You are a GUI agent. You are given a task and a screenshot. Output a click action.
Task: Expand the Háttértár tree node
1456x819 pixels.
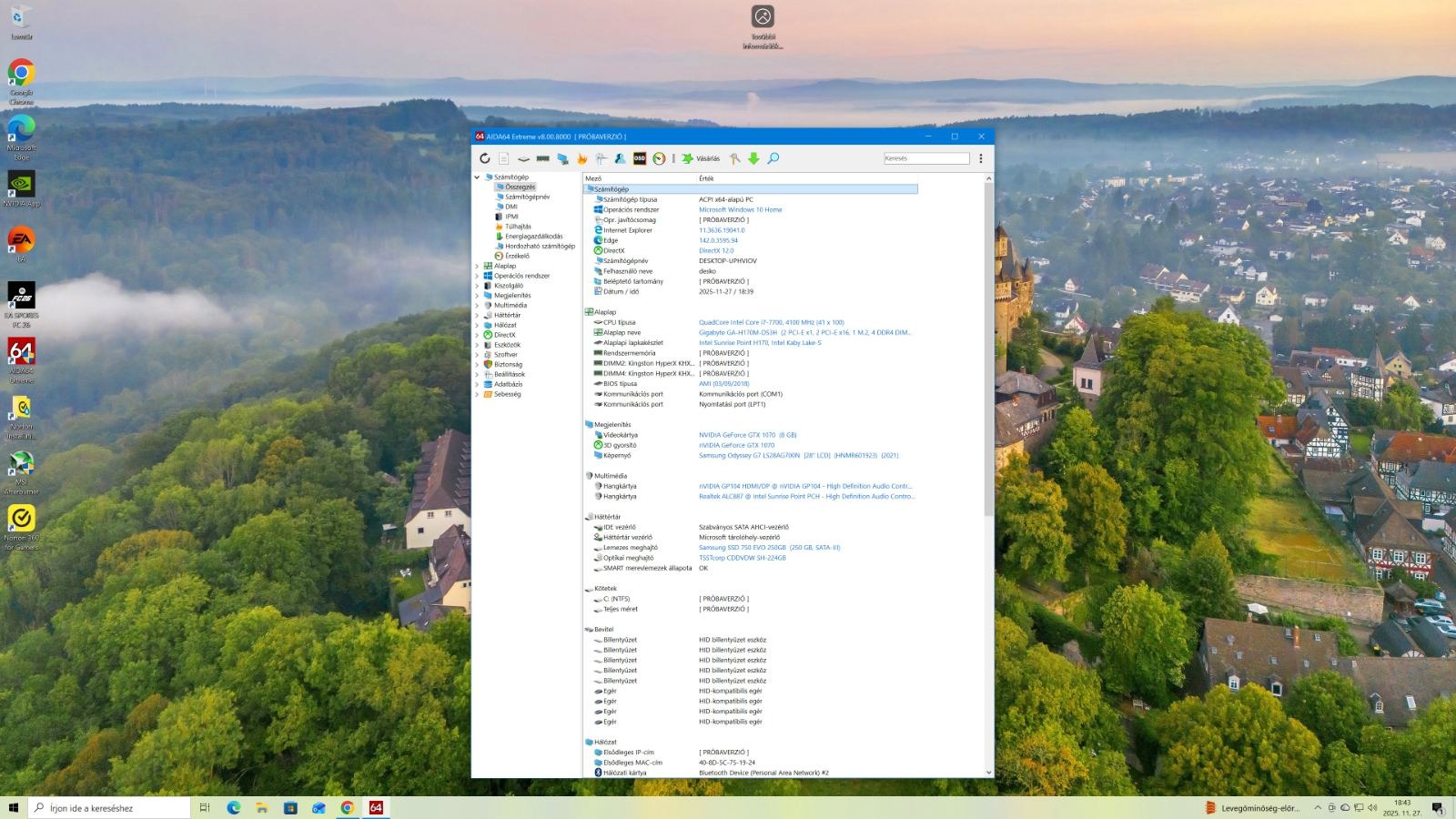point(477,315)
